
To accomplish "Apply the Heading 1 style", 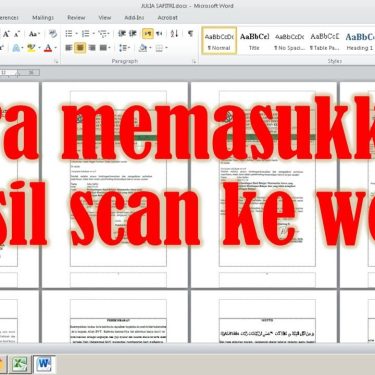I will point(359,41).
